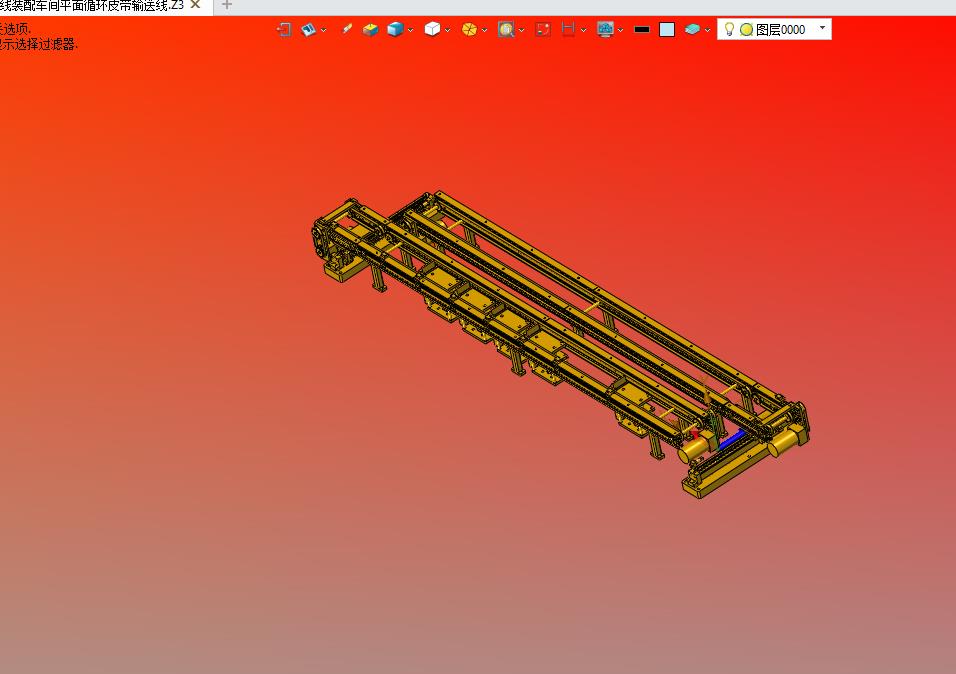Open the white cube dropdown arrow
Screen dimensions: 956x674
click(x=448, y=30)
